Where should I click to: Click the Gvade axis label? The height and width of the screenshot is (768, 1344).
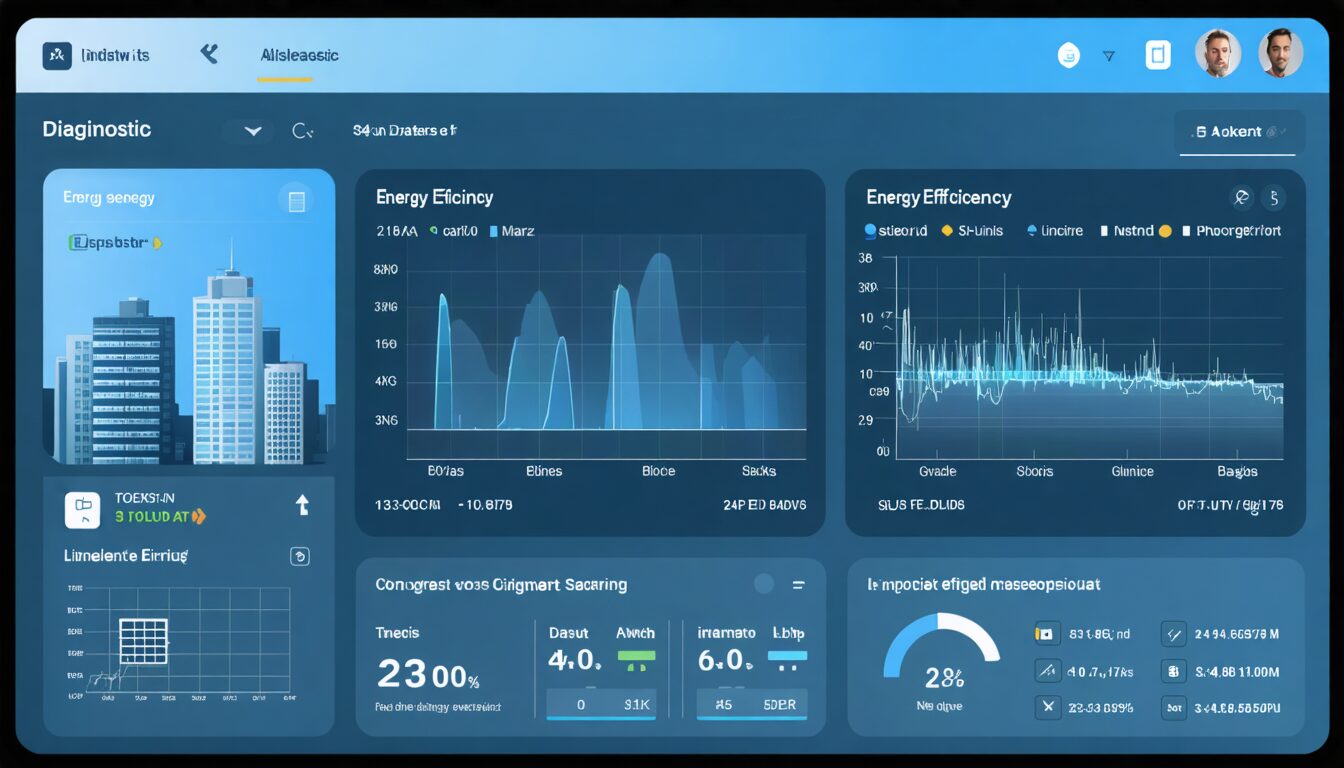[937, 471]
